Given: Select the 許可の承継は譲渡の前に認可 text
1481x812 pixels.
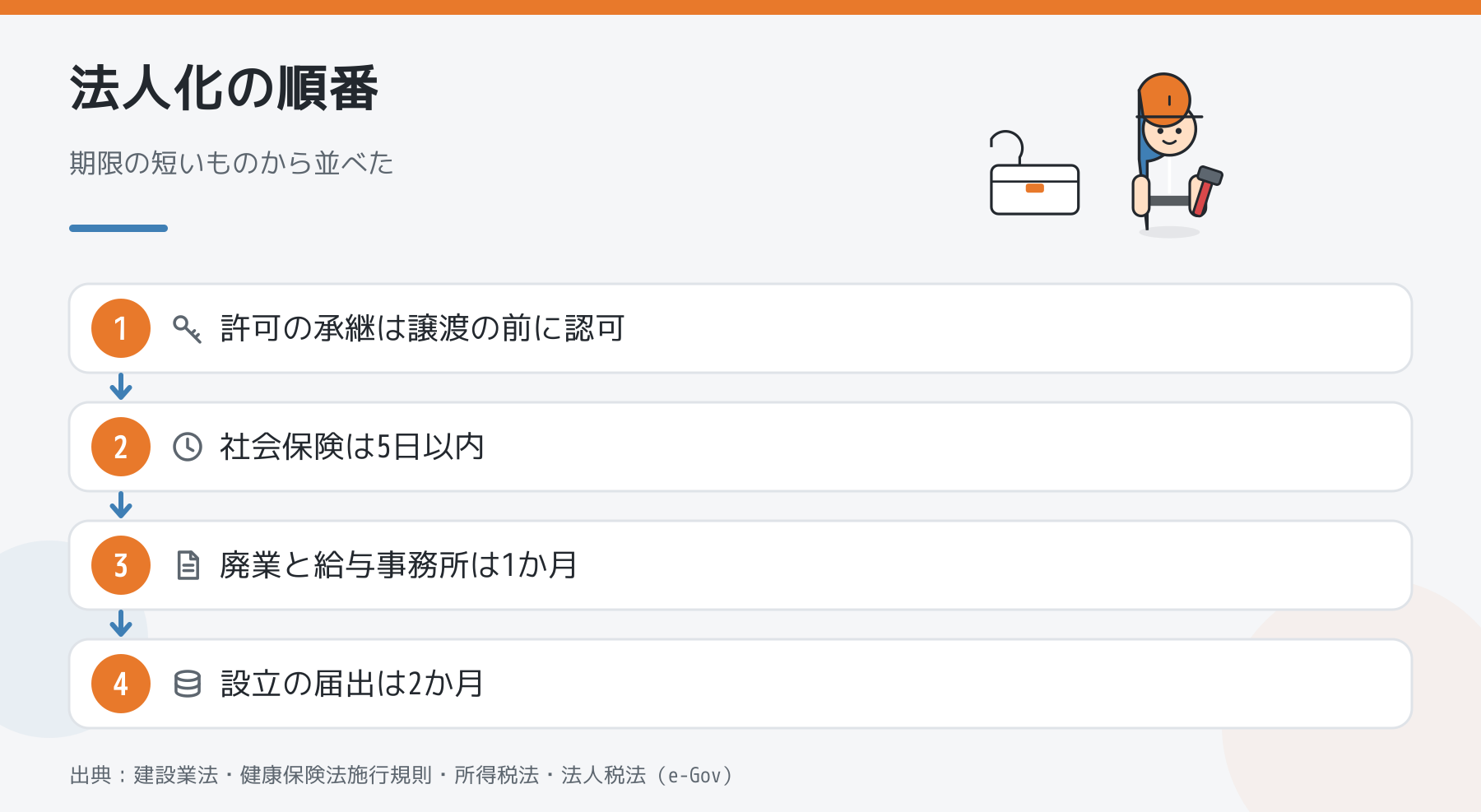Looking at the screenshot, I should (x=423, y=328).
